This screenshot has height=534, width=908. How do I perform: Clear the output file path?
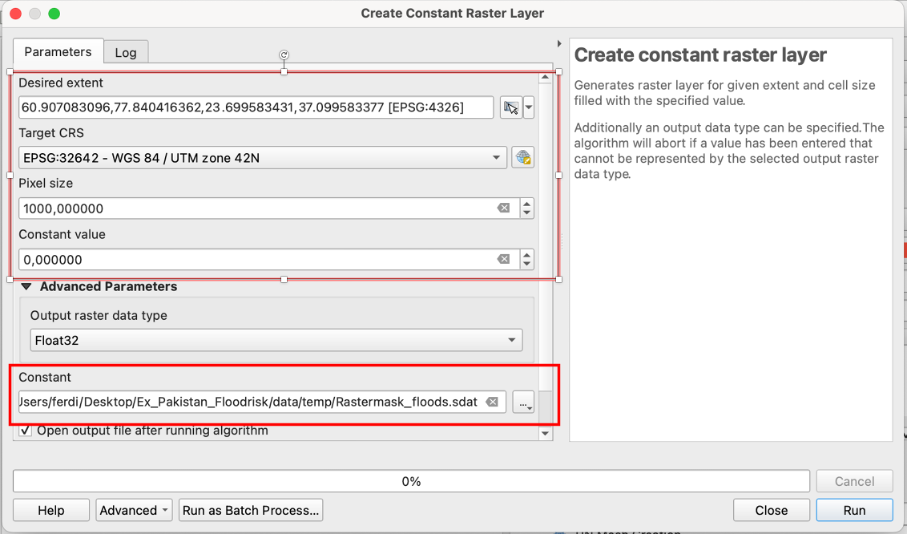[x=492, y=402]
